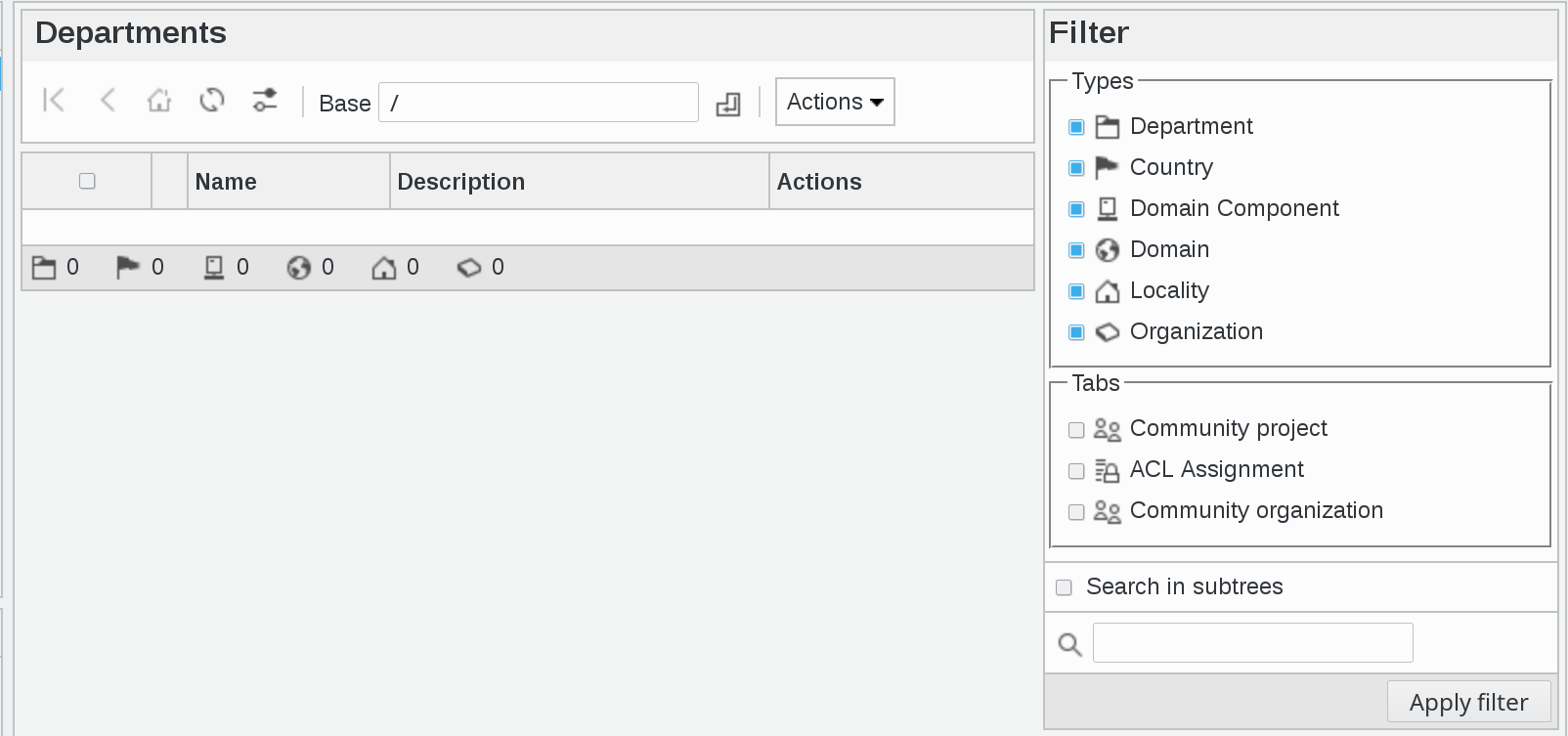Click the Community organization people icon
This screenshot has width=1568, height=736.
tap(1107, 511)
